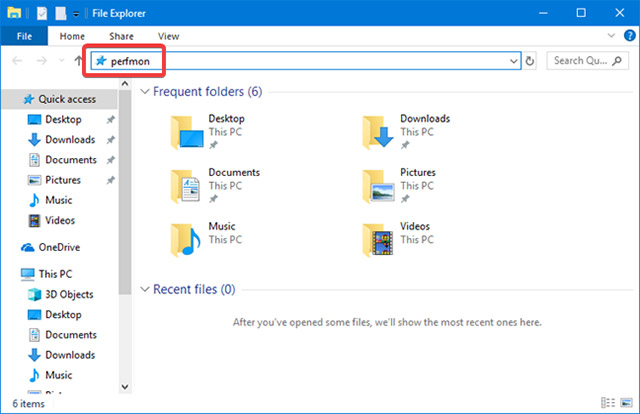Screen dimensions: 640x414
Task: Select Quick access in navigation pane
Action: (60, 99)
